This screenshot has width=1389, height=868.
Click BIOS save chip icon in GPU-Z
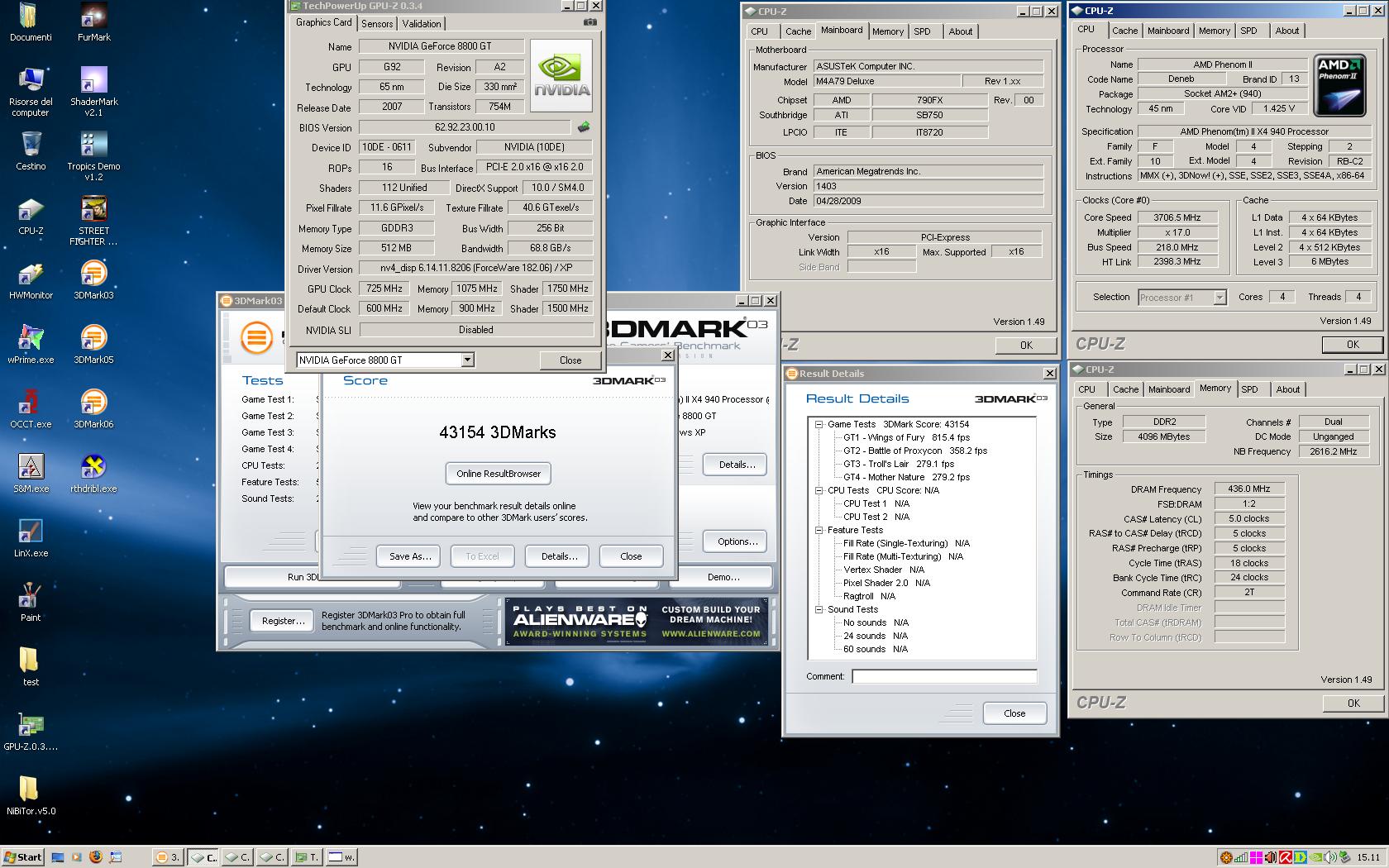[x=584, y=127]
